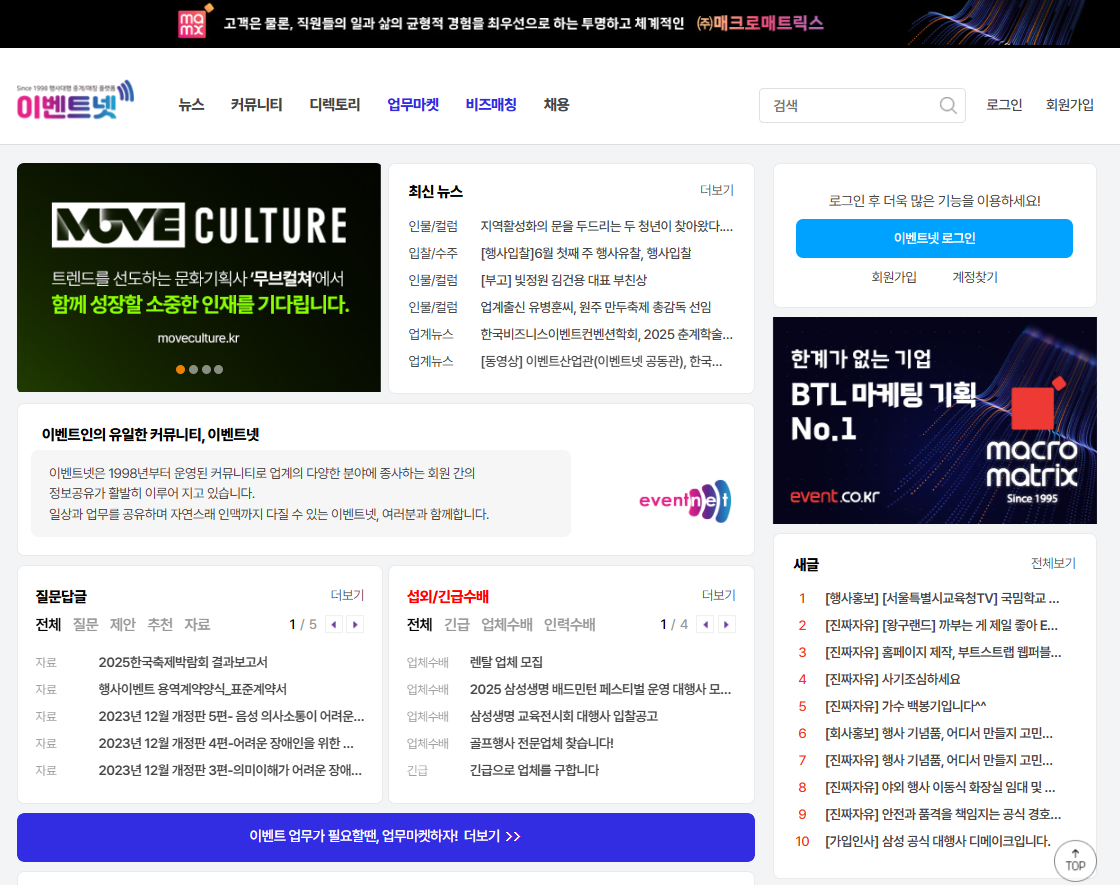
Task: Select 질문 tab in 질문답글
Action: coord(86,624)
